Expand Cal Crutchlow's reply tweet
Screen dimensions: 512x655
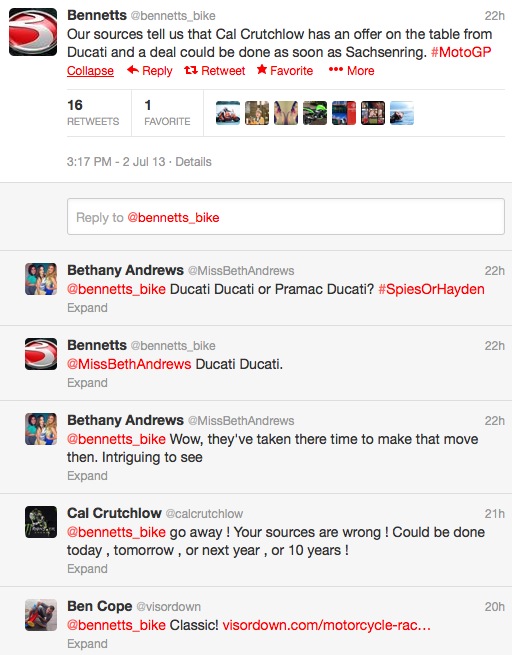[87, 569]
